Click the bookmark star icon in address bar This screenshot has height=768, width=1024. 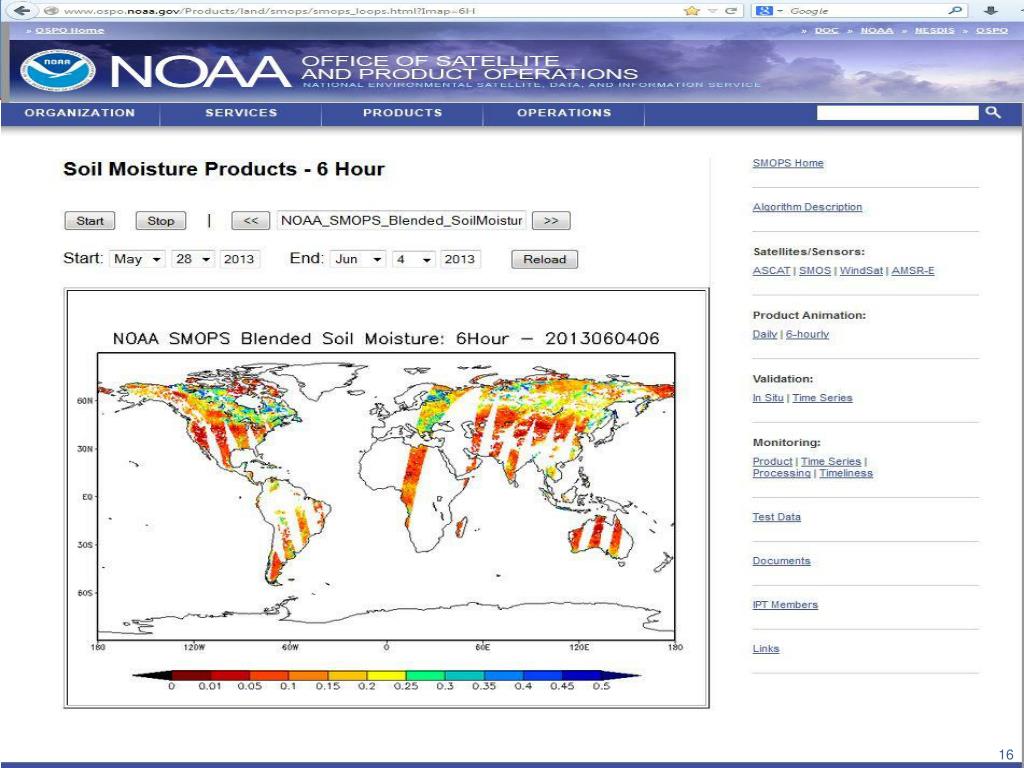[x=692, y=10]
